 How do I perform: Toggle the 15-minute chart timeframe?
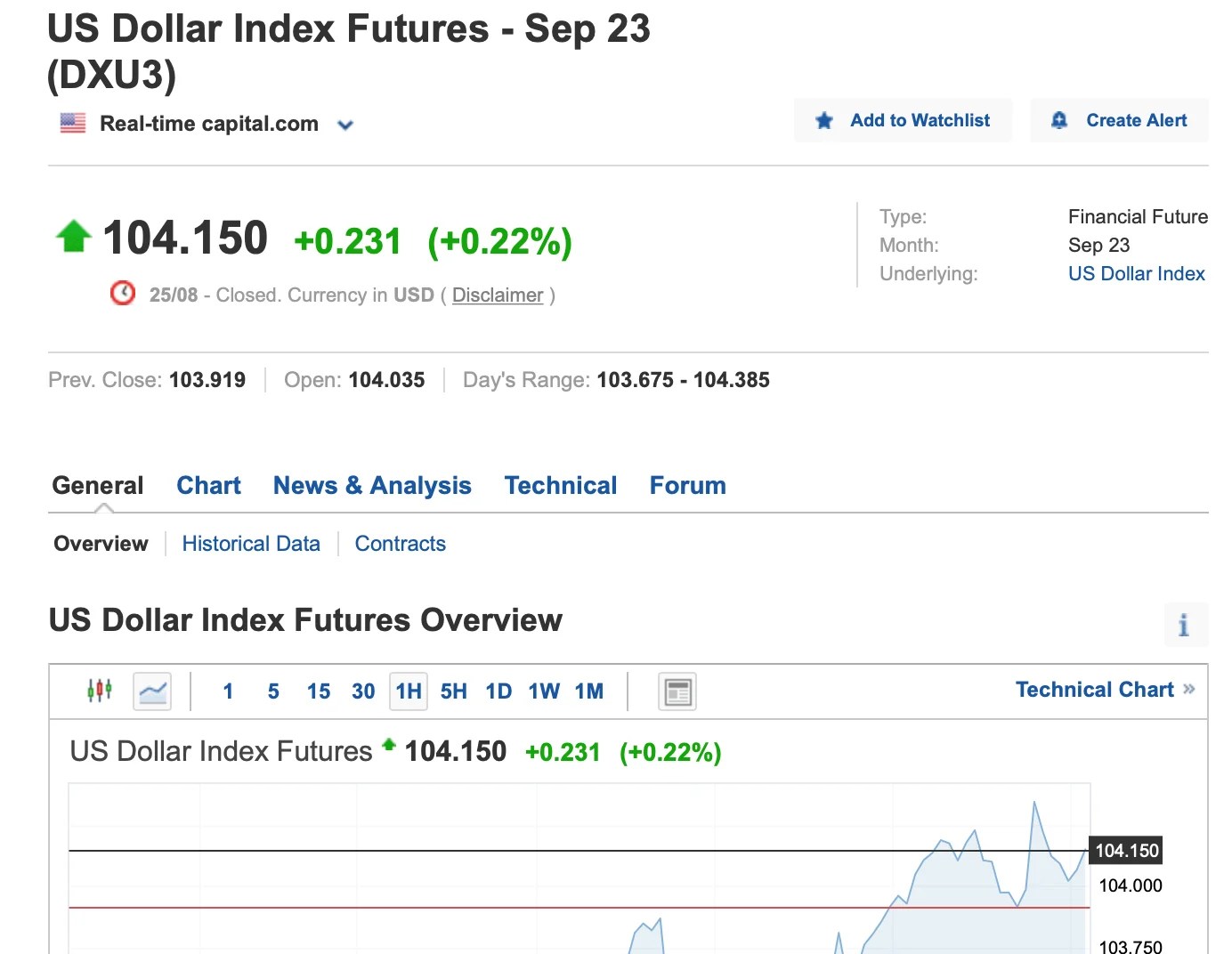tap(318, 691)
